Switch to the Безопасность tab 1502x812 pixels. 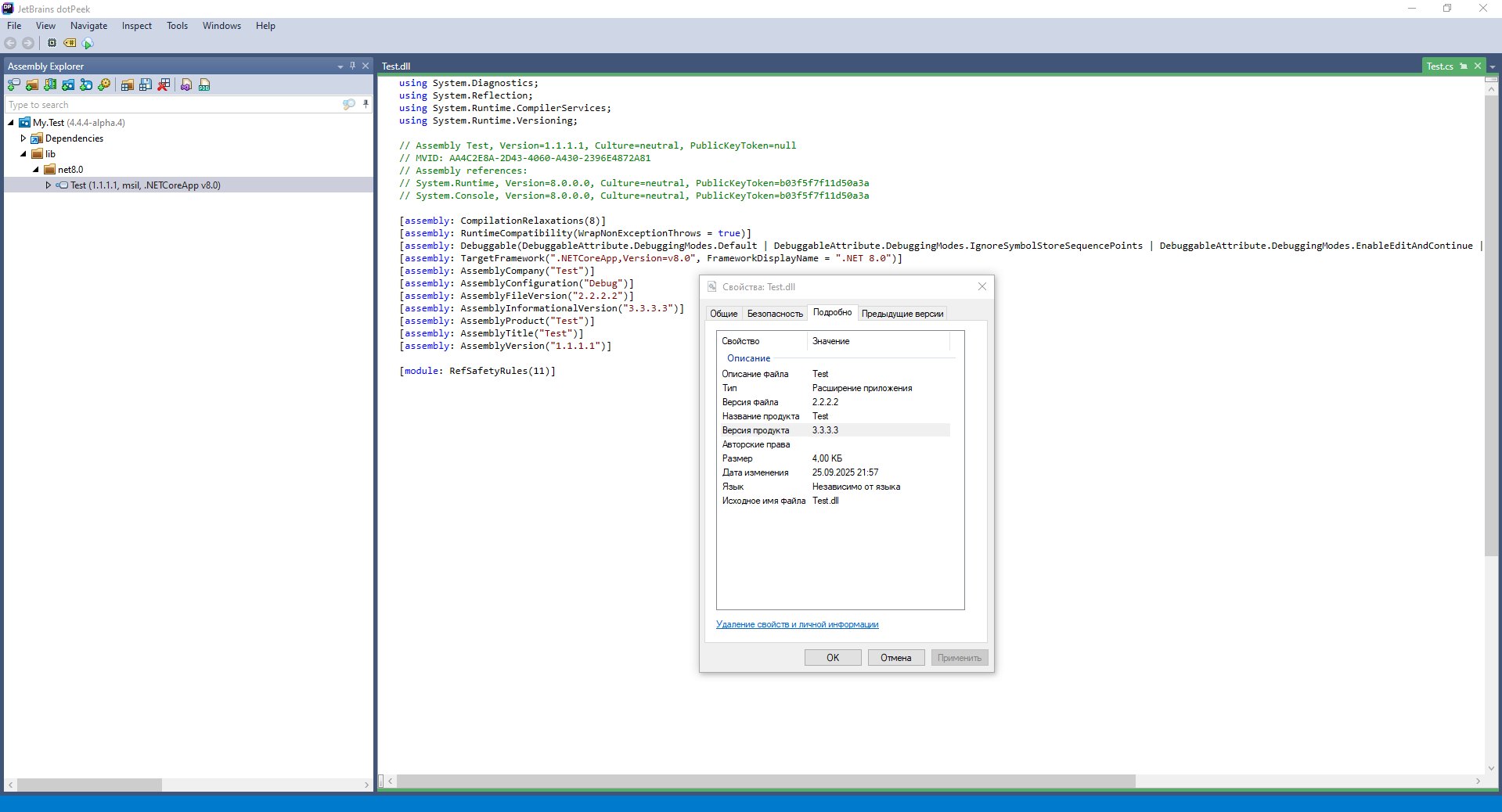click(x=775, y=314)
